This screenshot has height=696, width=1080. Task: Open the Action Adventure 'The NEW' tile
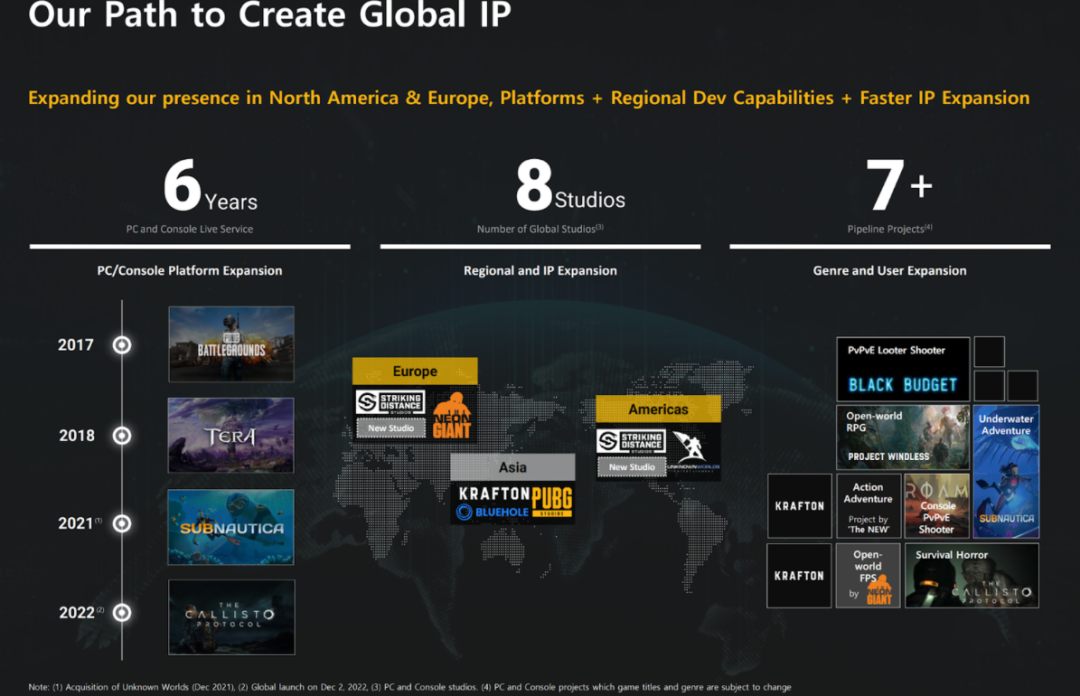click(x=868, y=506)
